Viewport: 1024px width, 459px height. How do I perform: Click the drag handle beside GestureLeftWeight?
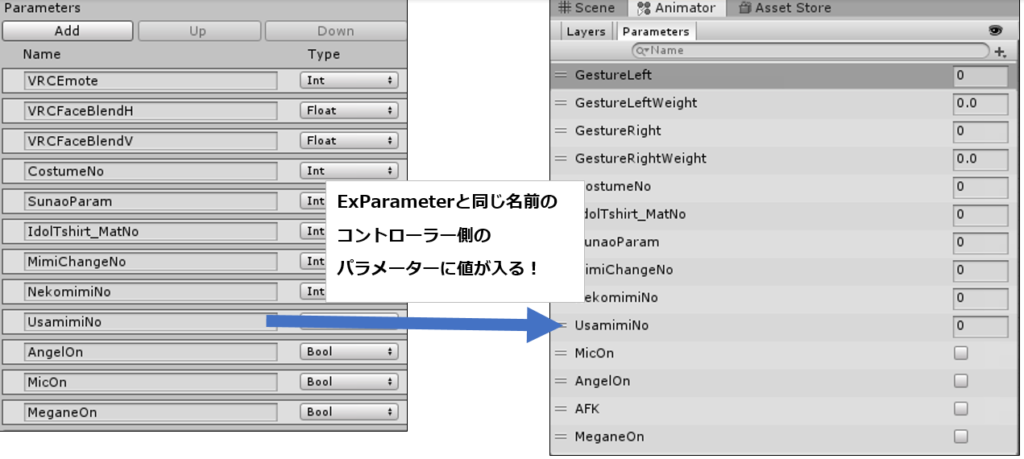(x=561, y=103)
